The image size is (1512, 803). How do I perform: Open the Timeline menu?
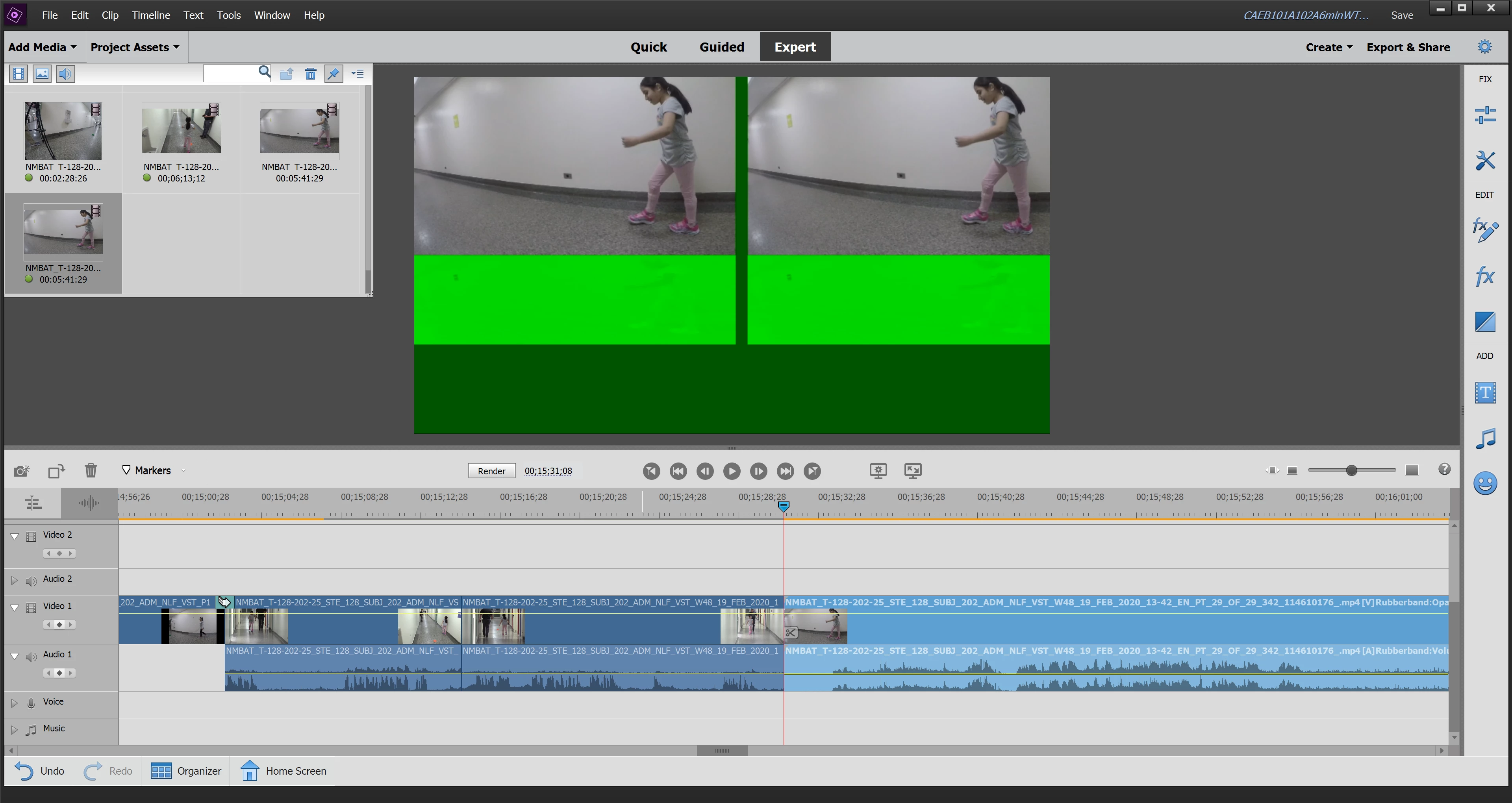click(x=151, y=15)
